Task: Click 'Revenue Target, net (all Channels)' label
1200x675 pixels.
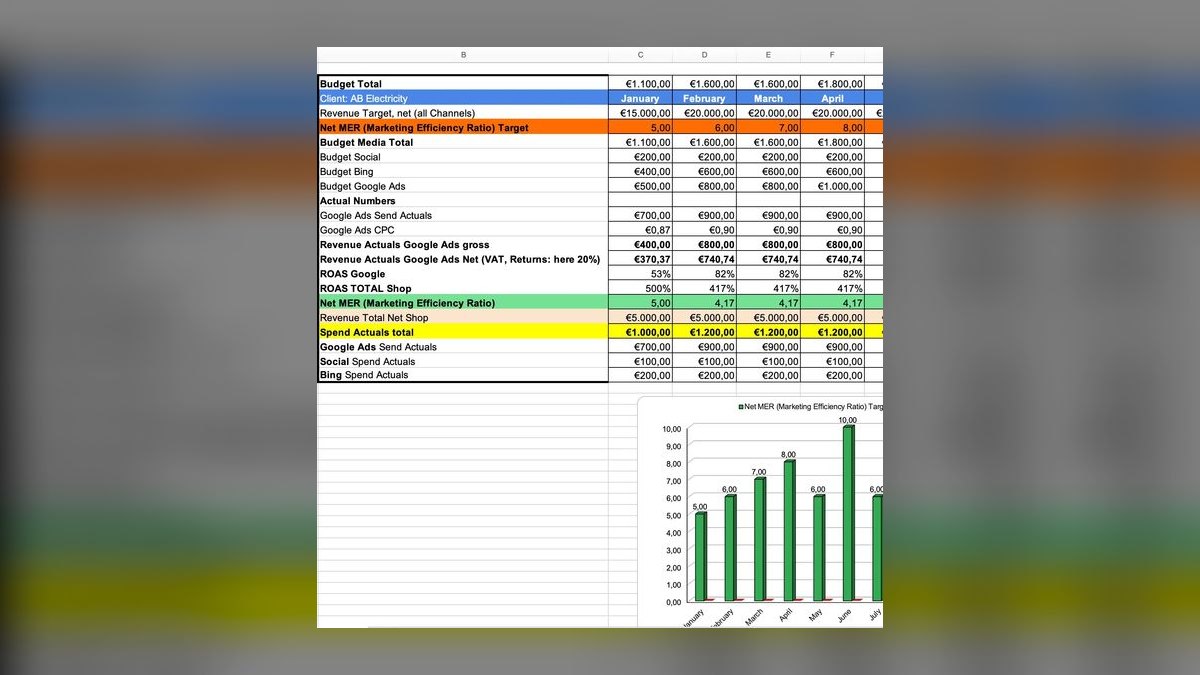Action: (397, 113)
